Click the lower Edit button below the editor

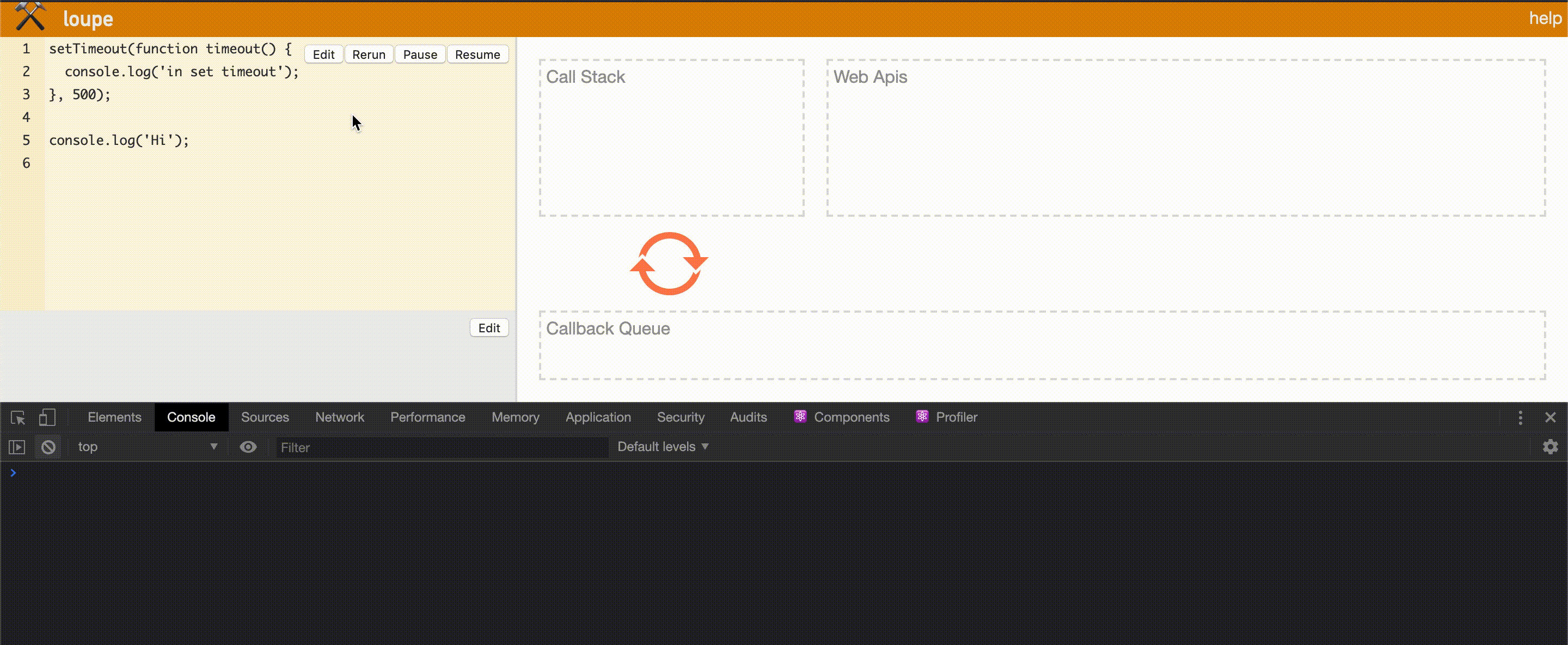tap(489, 328)
